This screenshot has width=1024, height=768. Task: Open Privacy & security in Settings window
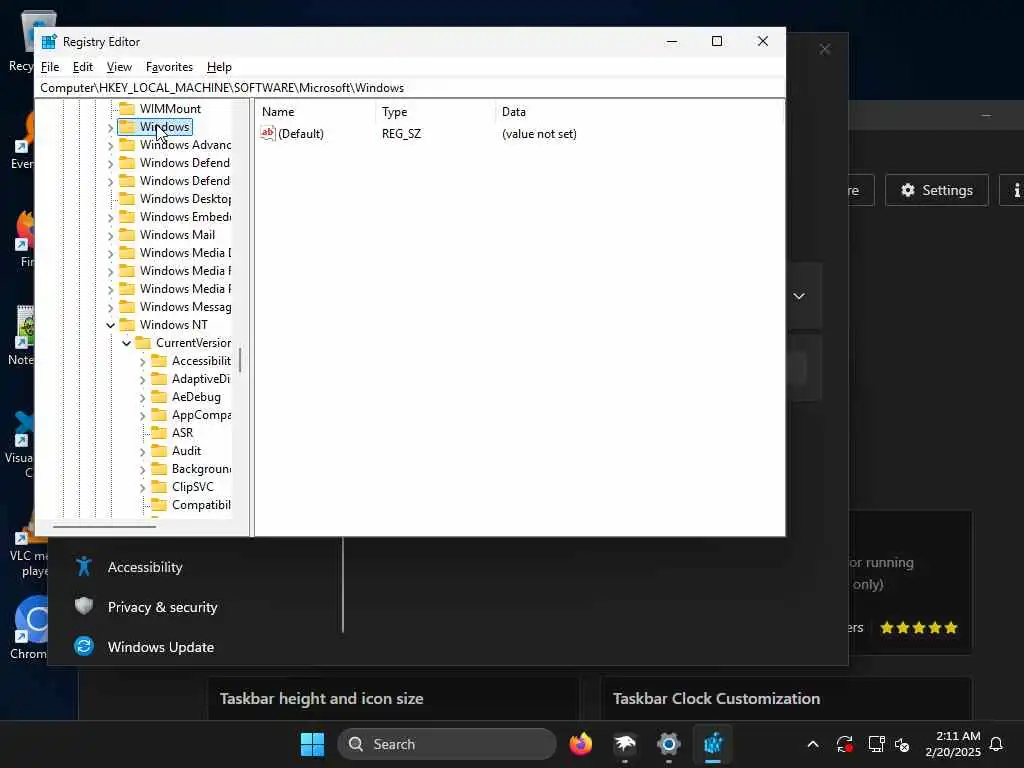pos(162,607)
